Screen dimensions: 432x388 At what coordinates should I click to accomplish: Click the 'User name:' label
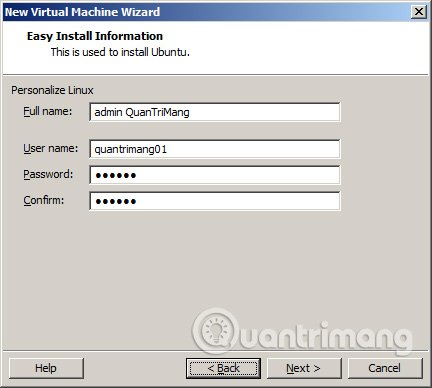click(50, 148)
